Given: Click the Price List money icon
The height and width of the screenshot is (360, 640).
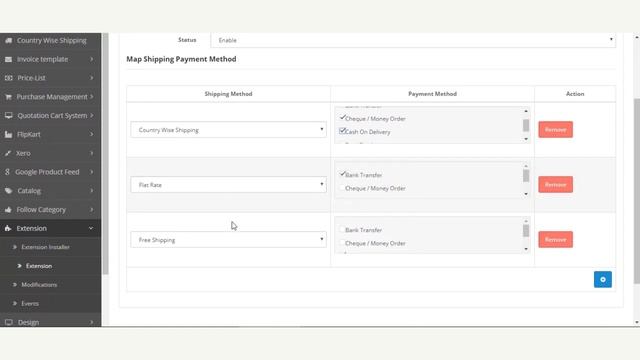Looking at the screenshot, I should pyautogui.click(x=9, y=78).
